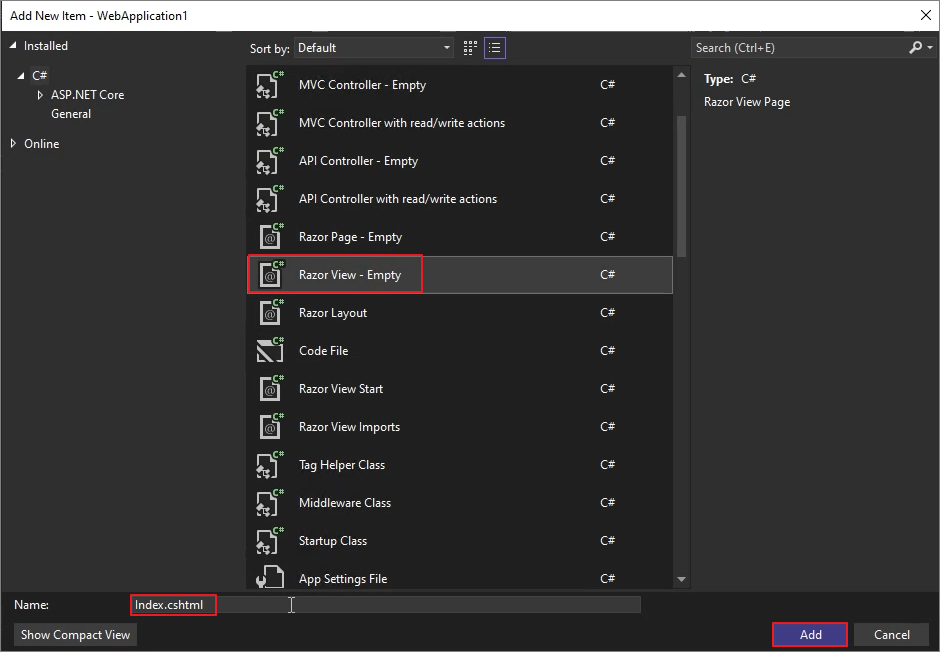Open the search options dropdown arrow
940x652 pixels.
930,47
